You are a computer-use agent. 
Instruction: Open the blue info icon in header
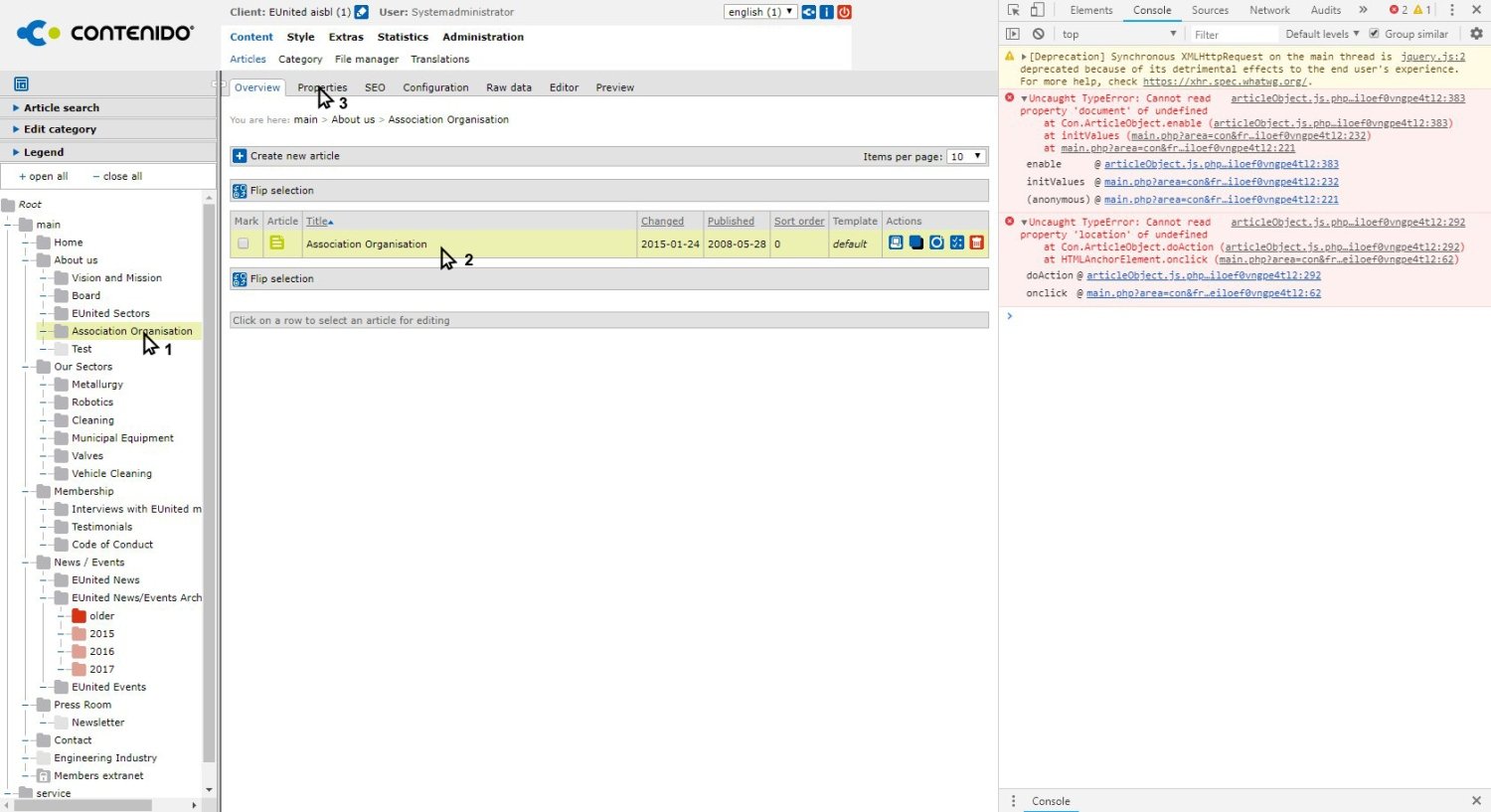[826, 12]
